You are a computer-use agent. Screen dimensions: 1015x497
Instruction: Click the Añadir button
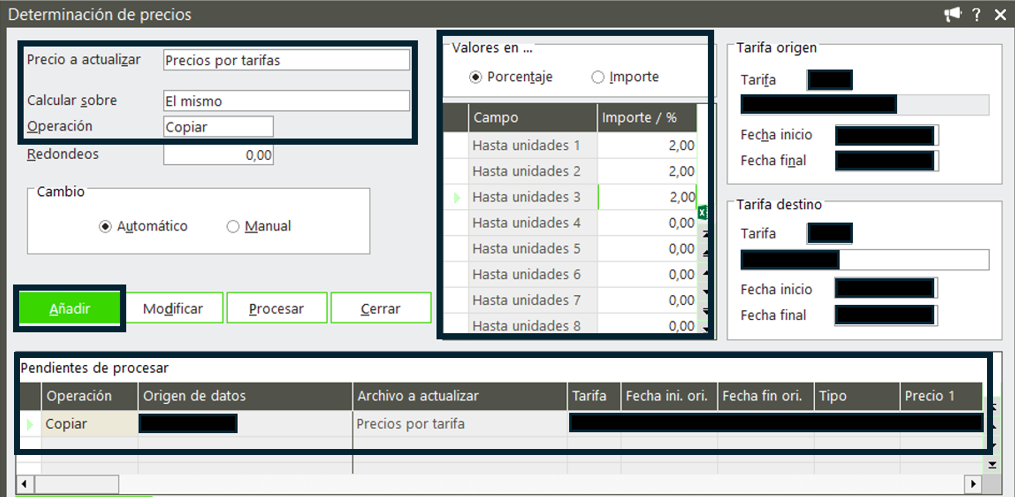click(71, 309)
